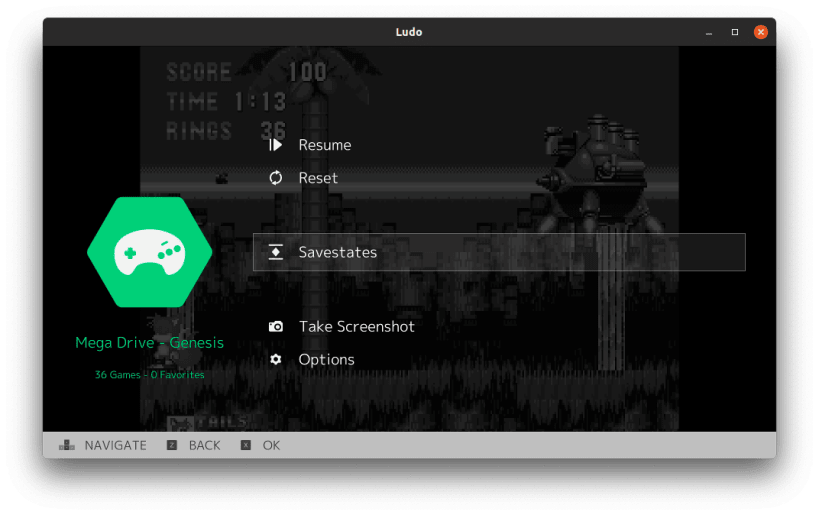Close the Ludo window
This screenshot has height=515, width=819.
(760, 32)
